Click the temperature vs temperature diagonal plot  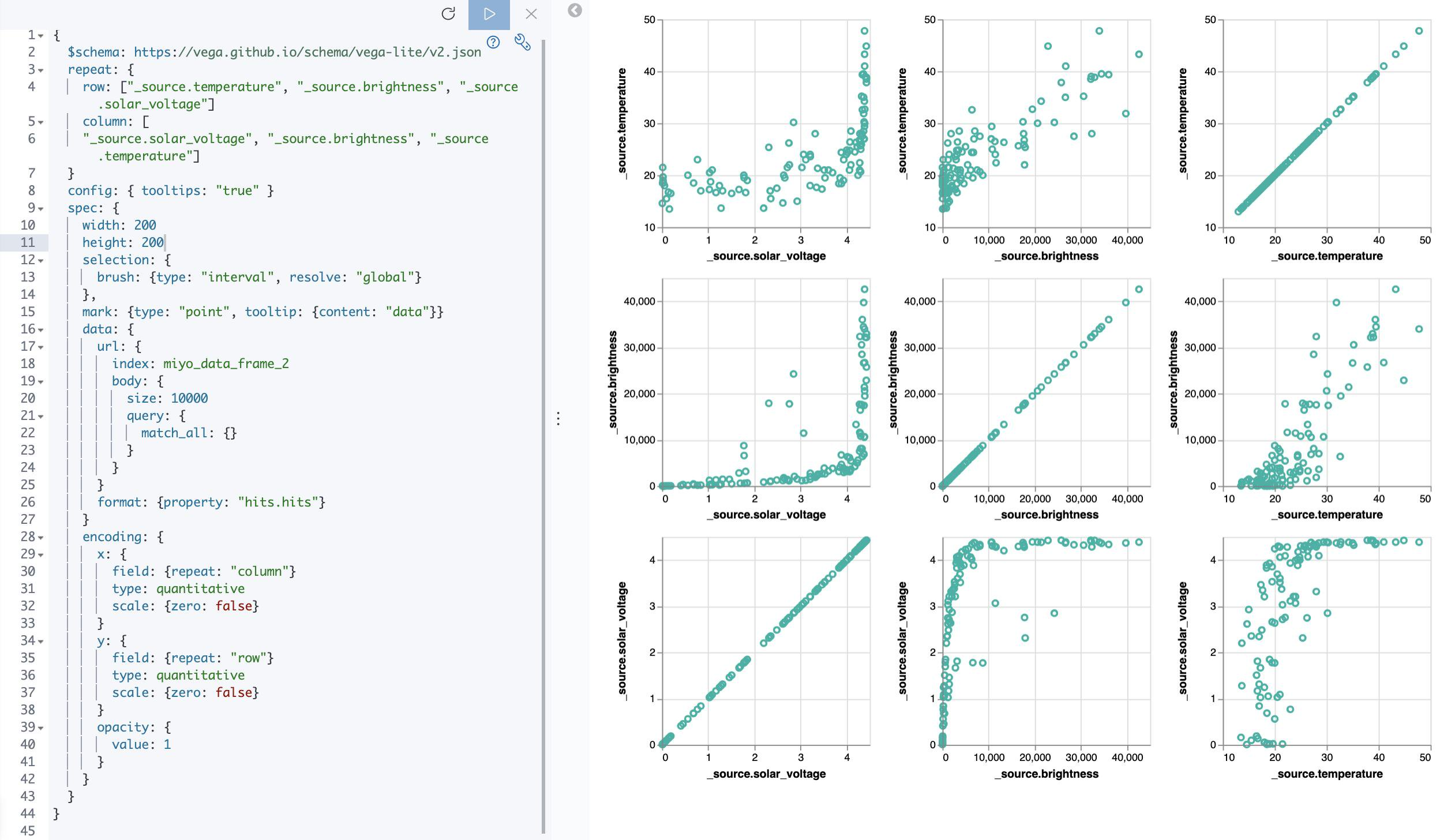coord(1327,123)
